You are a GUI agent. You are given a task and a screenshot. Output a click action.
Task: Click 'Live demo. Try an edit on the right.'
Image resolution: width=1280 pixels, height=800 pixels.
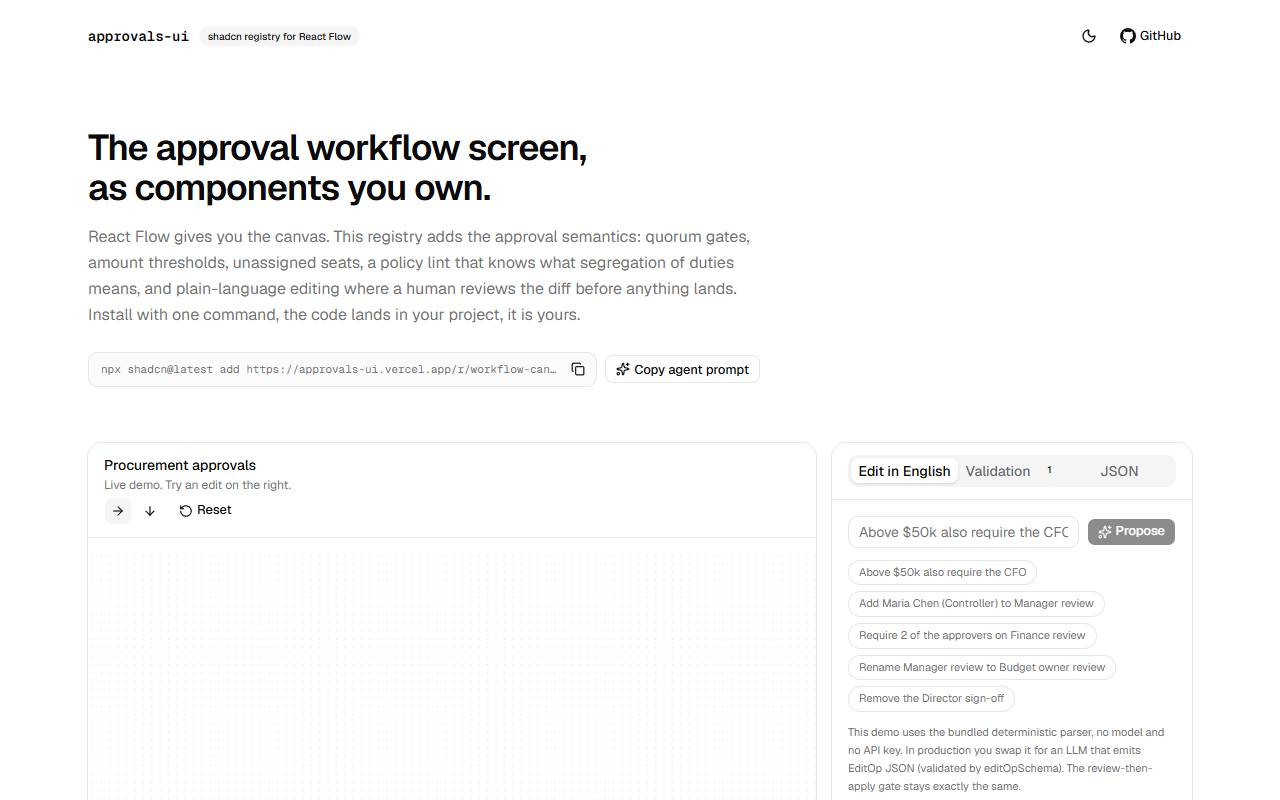point(198,485)
